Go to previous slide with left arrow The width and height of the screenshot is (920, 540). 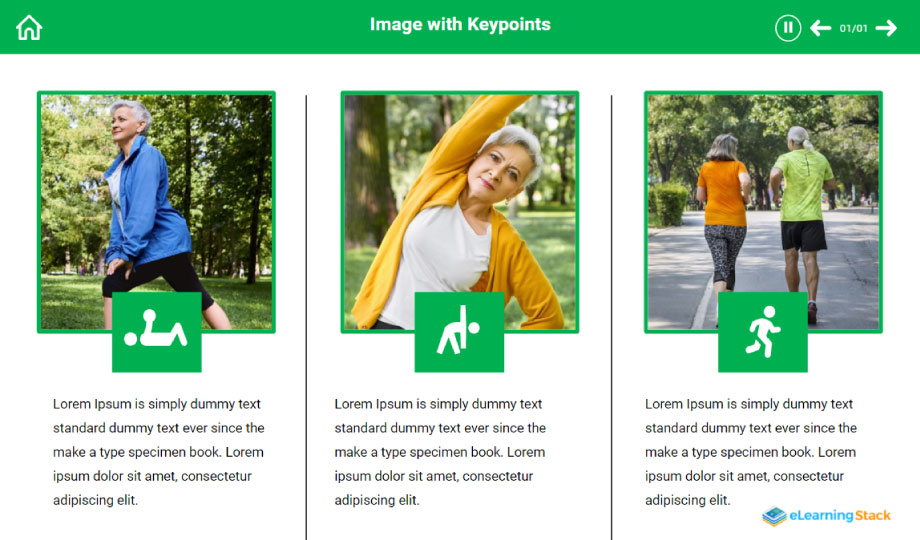coord(821,28)
